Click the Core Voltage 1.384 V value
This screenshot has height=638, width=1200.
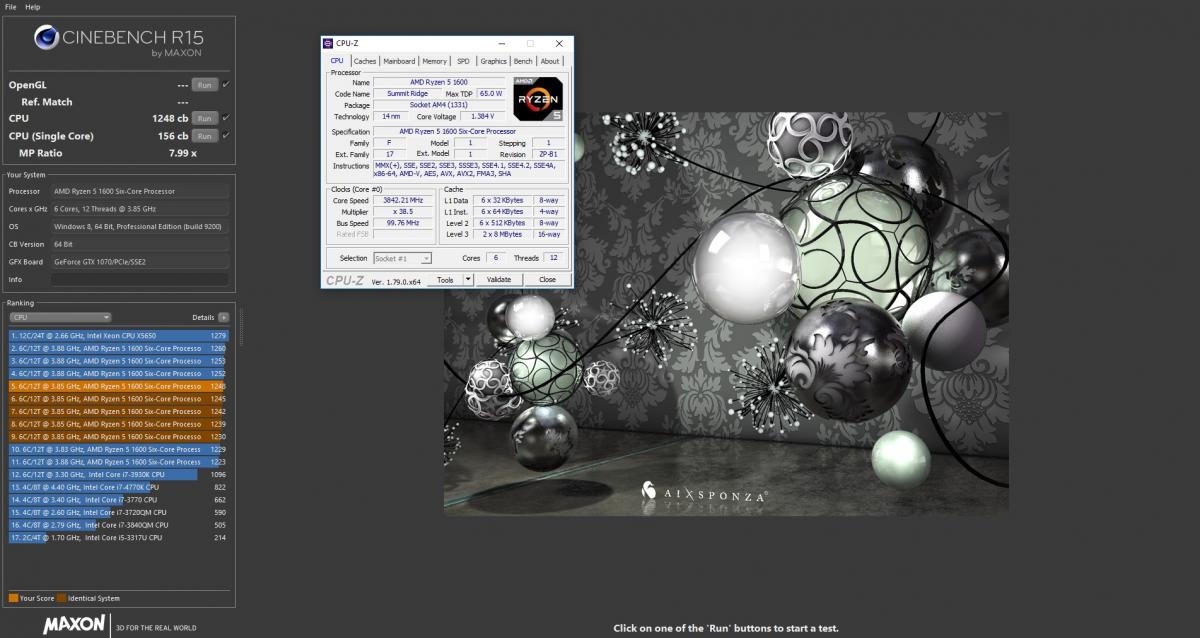tap(484, 117)
